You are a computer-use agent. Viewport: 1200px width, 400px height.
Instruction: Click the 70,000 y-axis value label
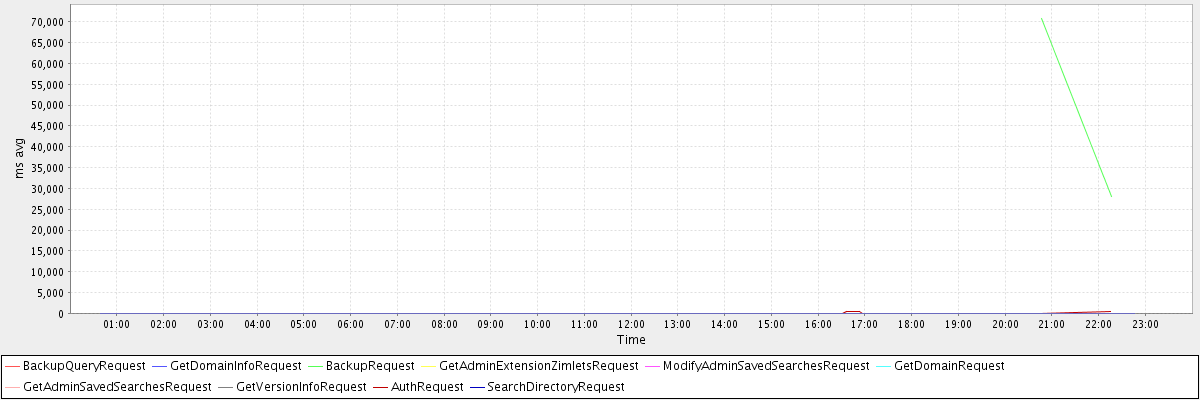point(48,22)
